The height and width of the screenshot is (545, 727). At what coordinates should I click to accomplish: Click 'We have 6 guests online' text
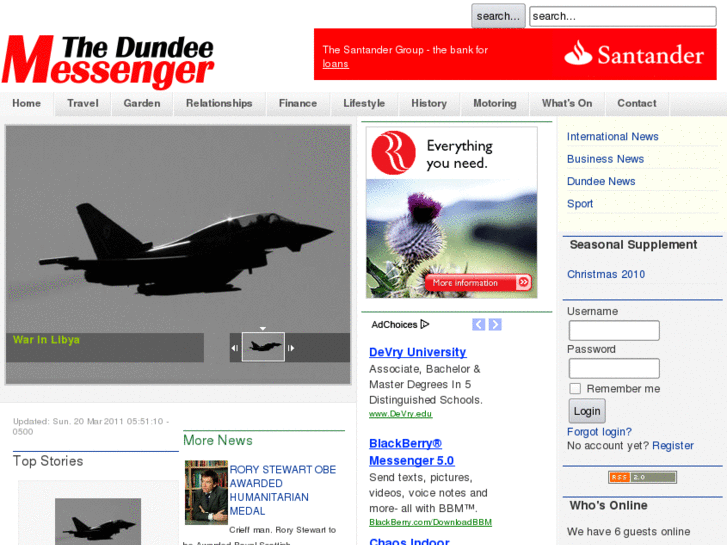628,532
